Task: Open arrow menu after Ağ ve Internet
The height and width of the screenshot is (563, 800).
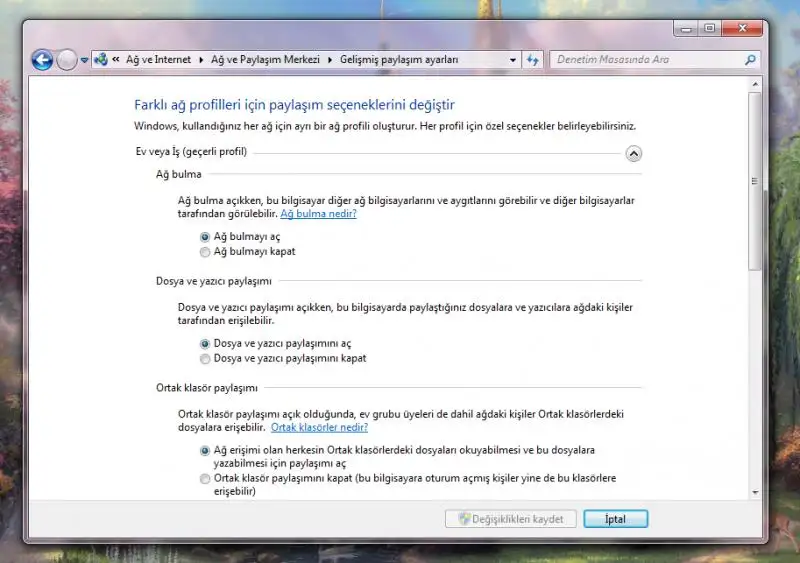Action: point(201,60)
